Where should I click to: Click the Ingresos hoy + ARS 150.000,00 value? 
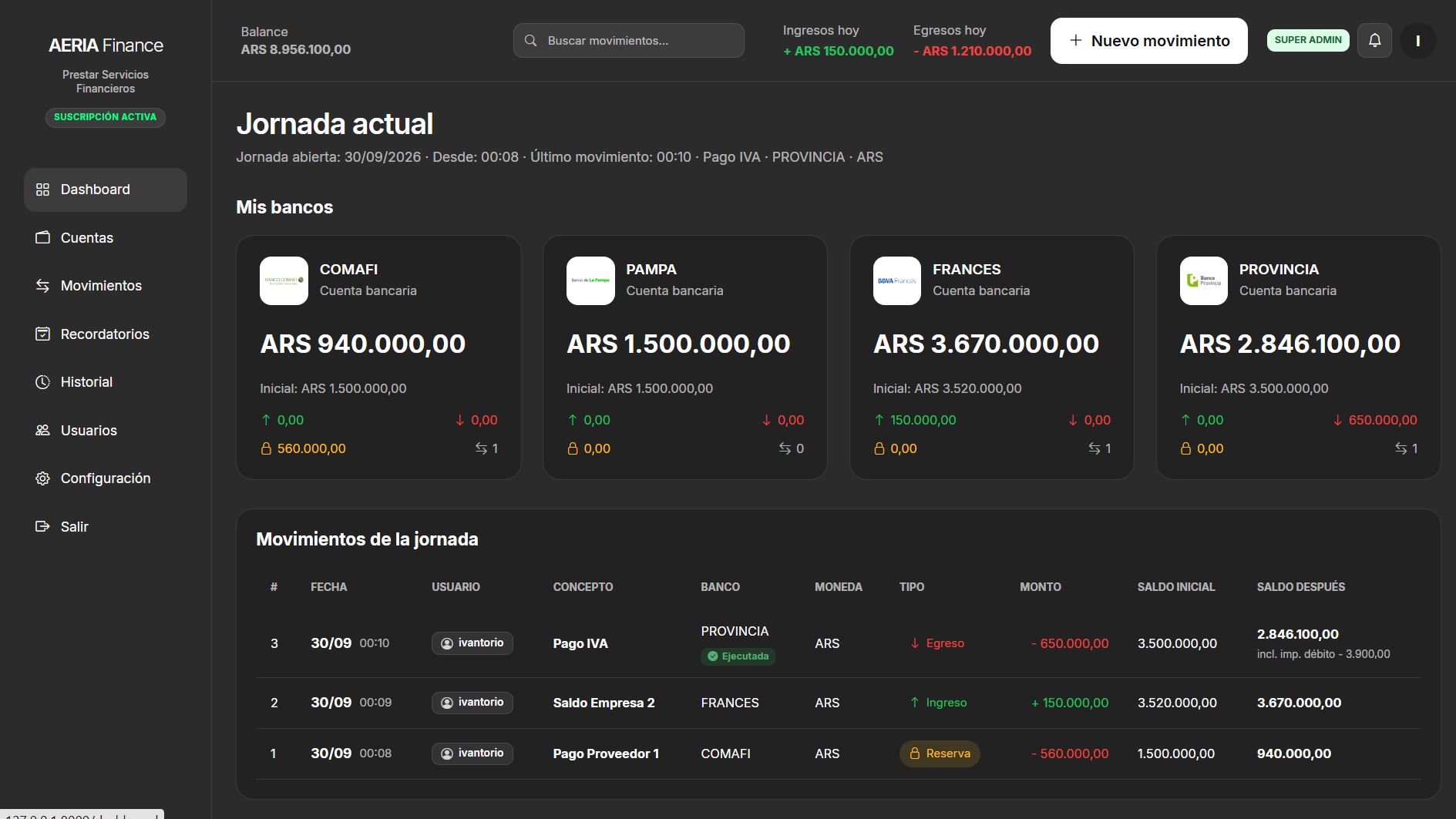[839, 52]
